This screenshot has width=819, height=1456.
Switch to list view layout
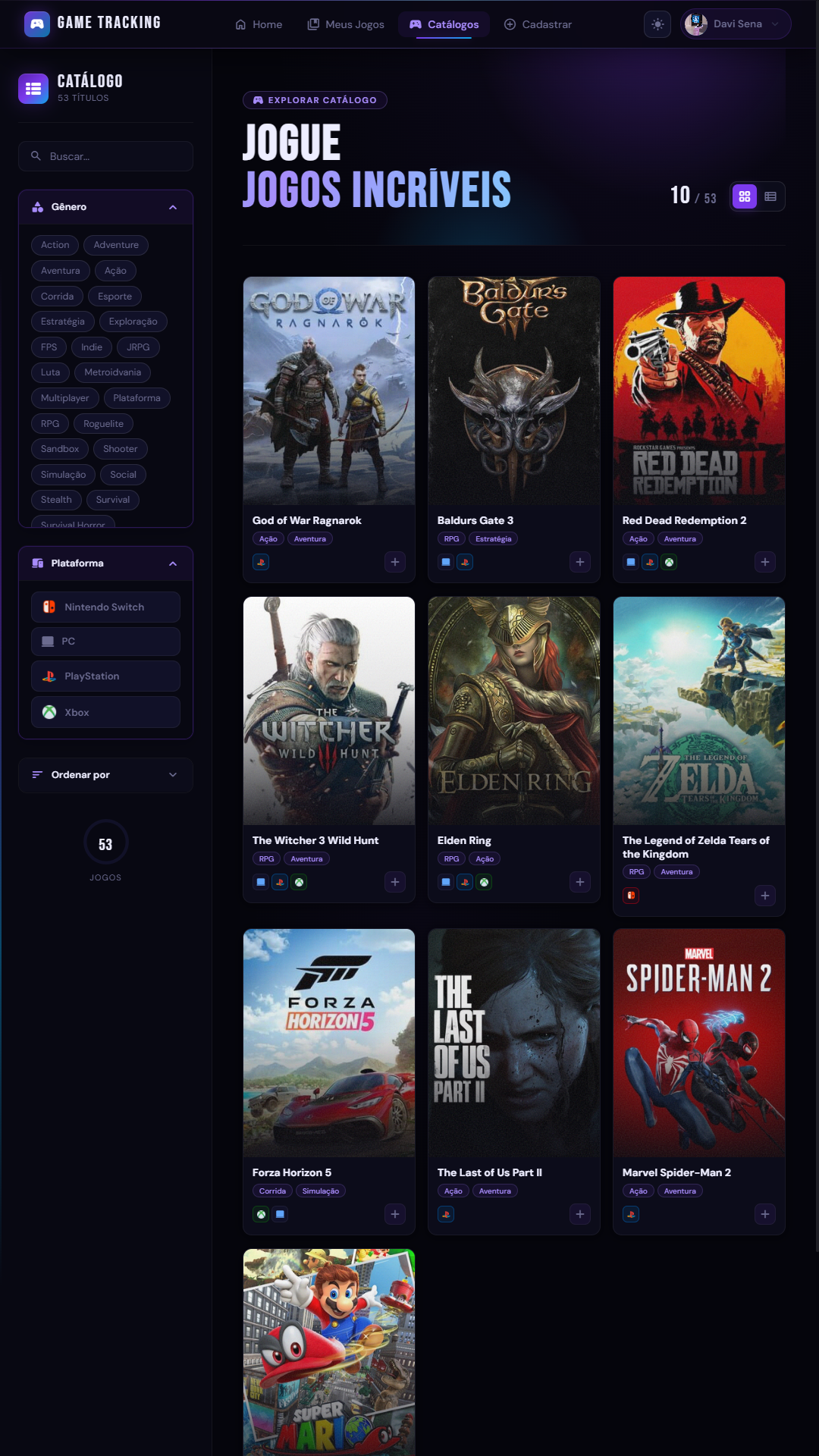point(770,196)
